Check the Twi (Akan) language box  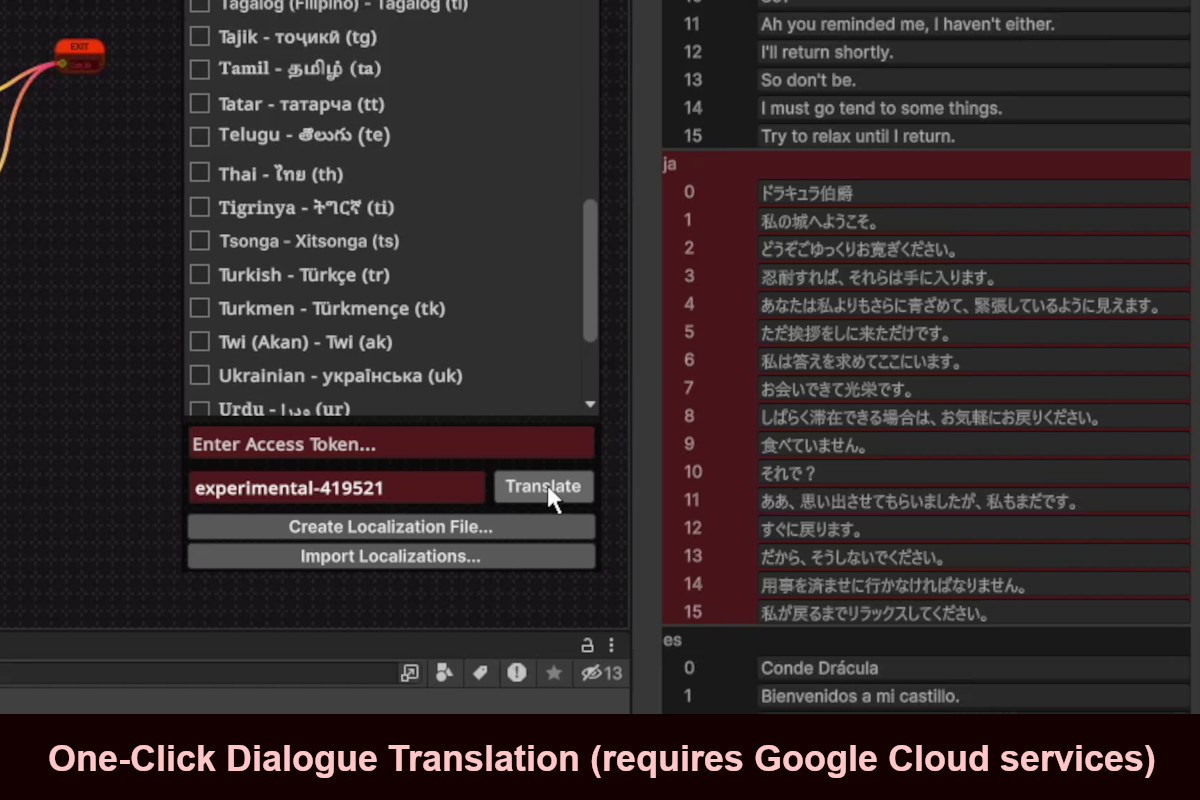(x=200, y=342)
